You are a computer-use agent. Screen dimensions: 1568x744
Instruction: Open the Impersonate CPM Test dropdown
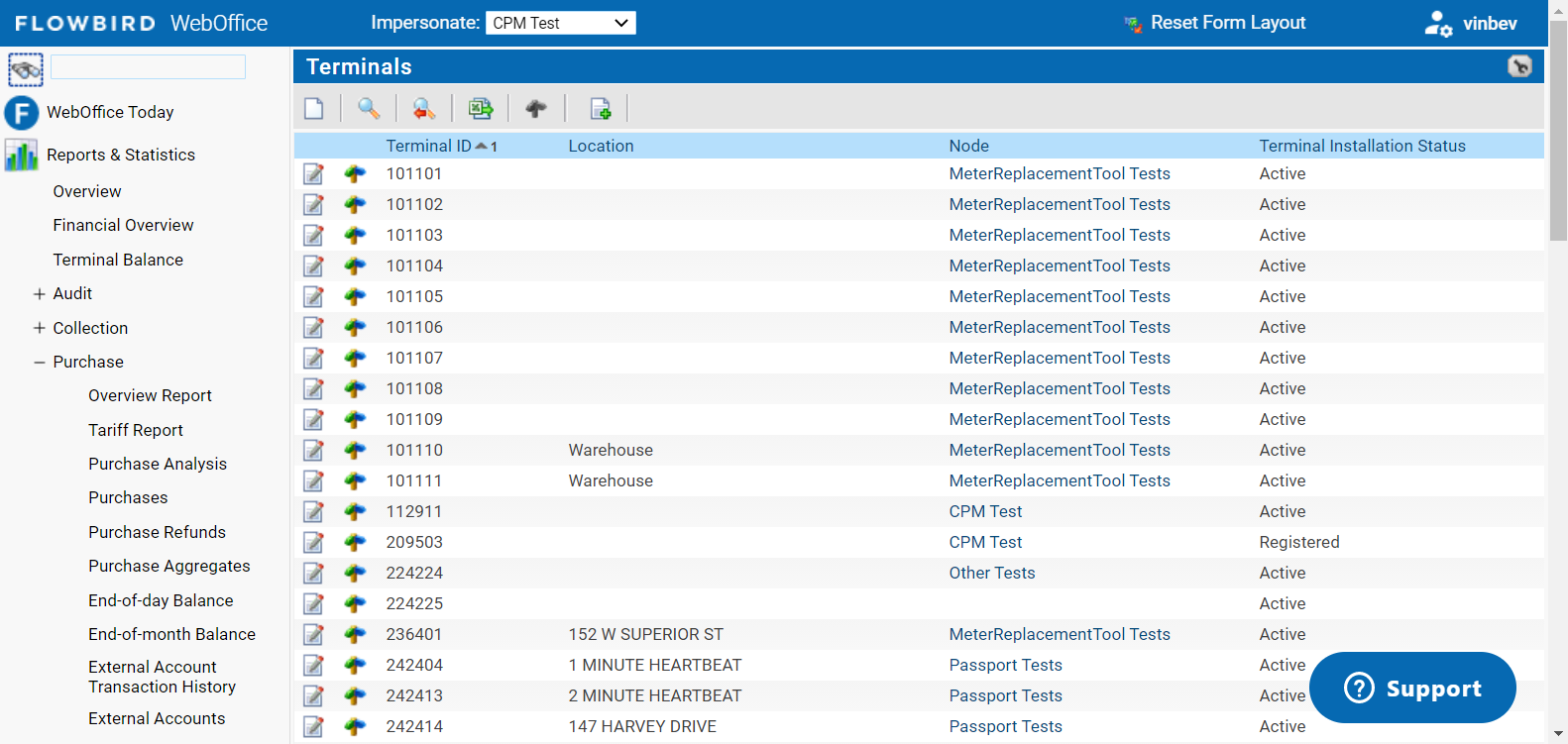tap(561, 23)
